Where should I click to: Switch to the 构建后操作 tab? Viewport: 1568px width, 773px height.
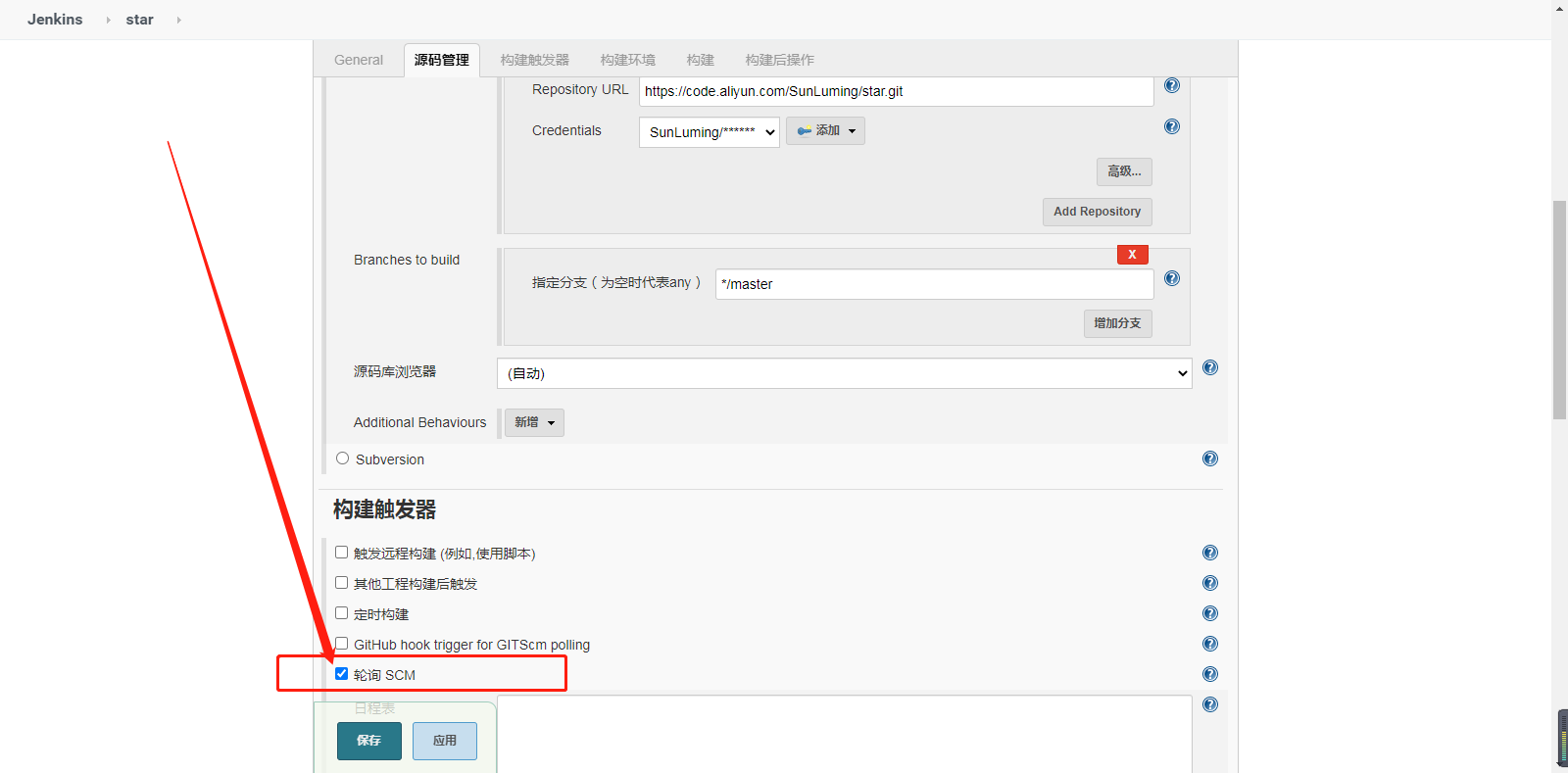780,60
